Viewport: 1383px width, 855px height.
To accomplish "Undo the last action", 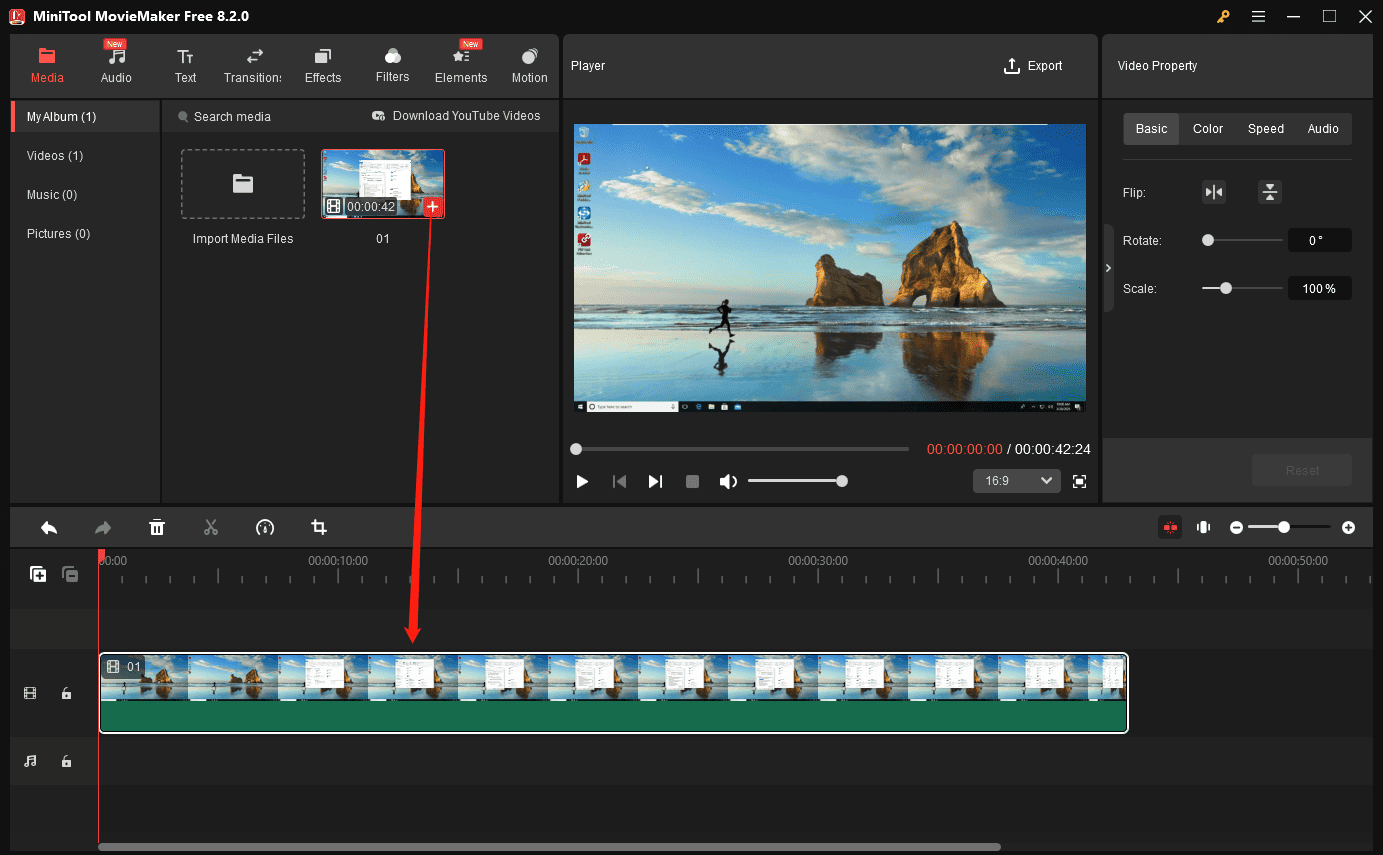I will pyautogui.click(x=49, y=527).
